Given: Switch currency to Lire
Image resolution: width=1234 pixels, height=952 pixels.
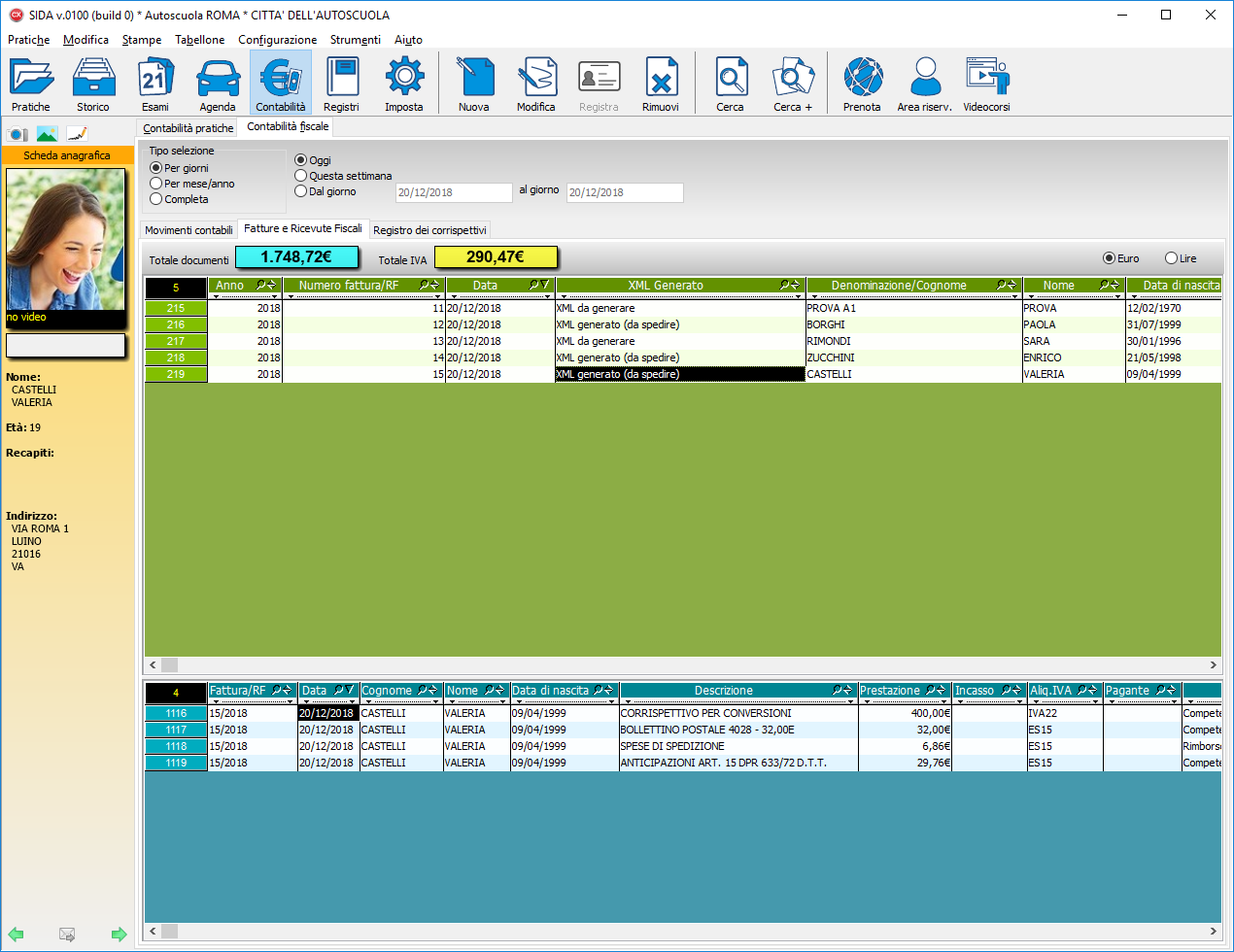Looking at the screenshot, I should 1171,258.
